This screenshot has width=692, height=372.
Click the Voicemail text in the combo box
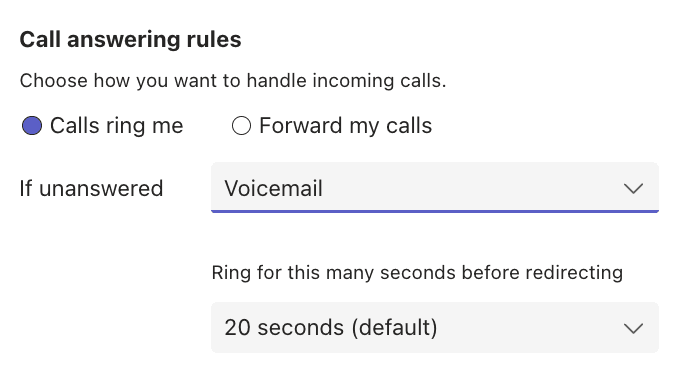click(x=274, y=188)
